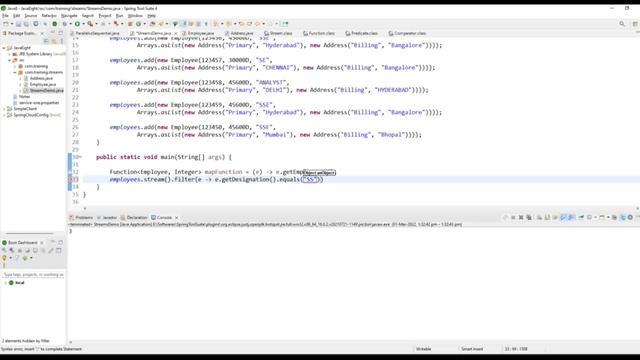Screen dimensions: 640x360
Task: Toggle Link with Editor in Package Explorer
Action: [54, 41]
